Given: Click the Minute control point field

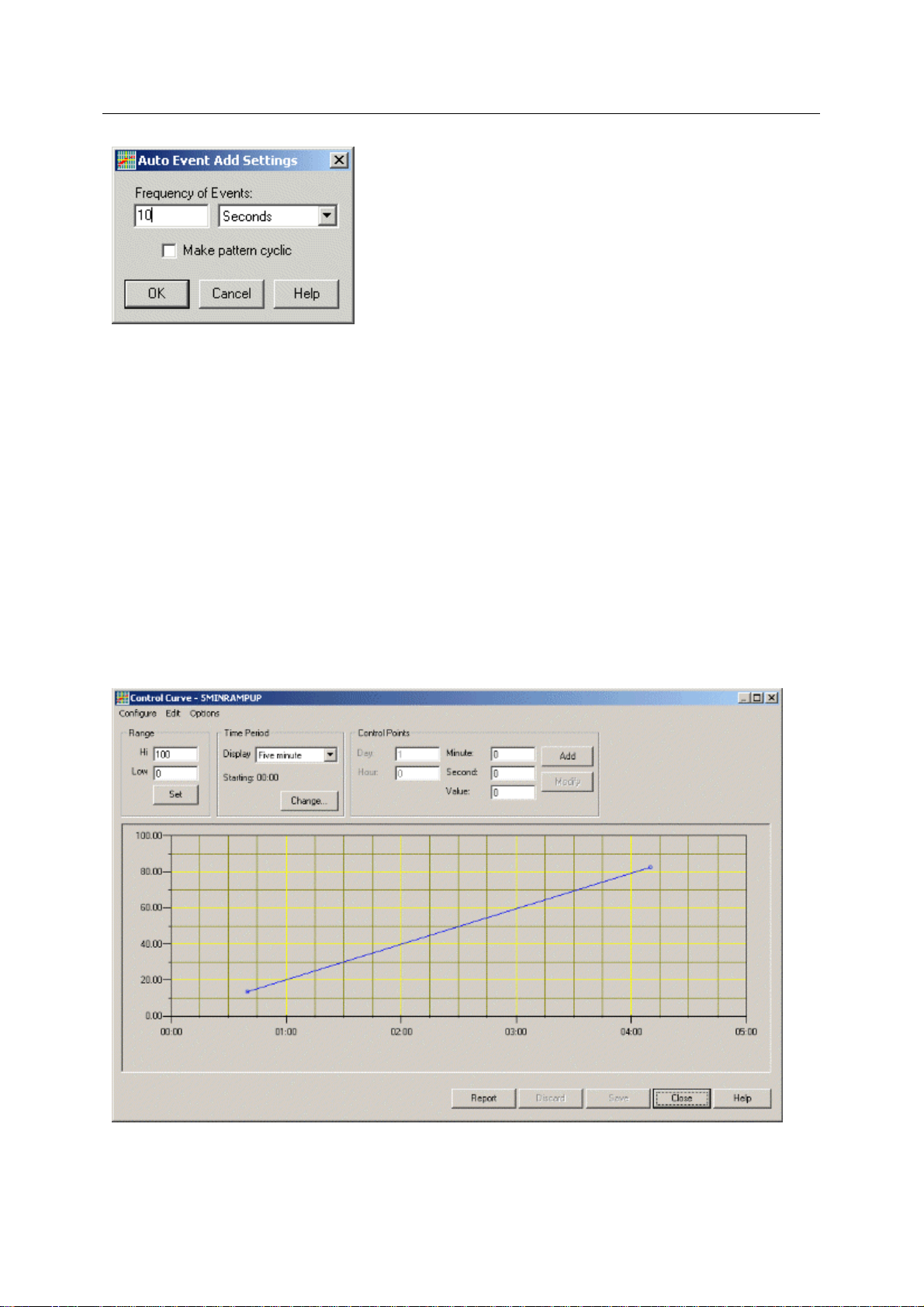Looking at the screenshot, I should click(513, 754).
